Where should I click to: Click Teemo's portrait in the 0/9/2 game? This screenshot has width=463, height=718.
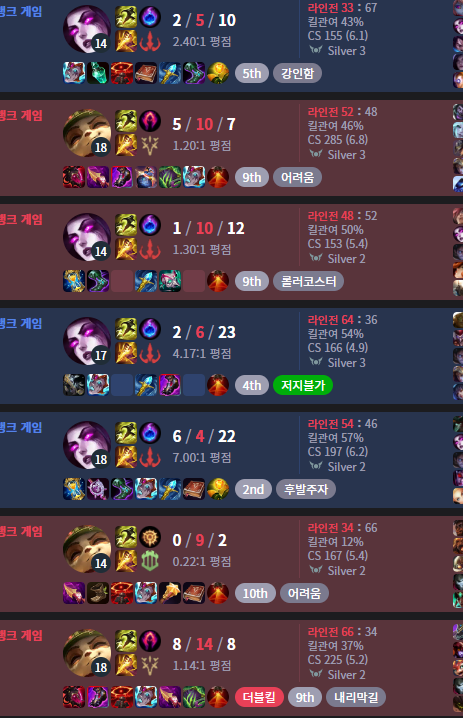click(x=87, y=548)
